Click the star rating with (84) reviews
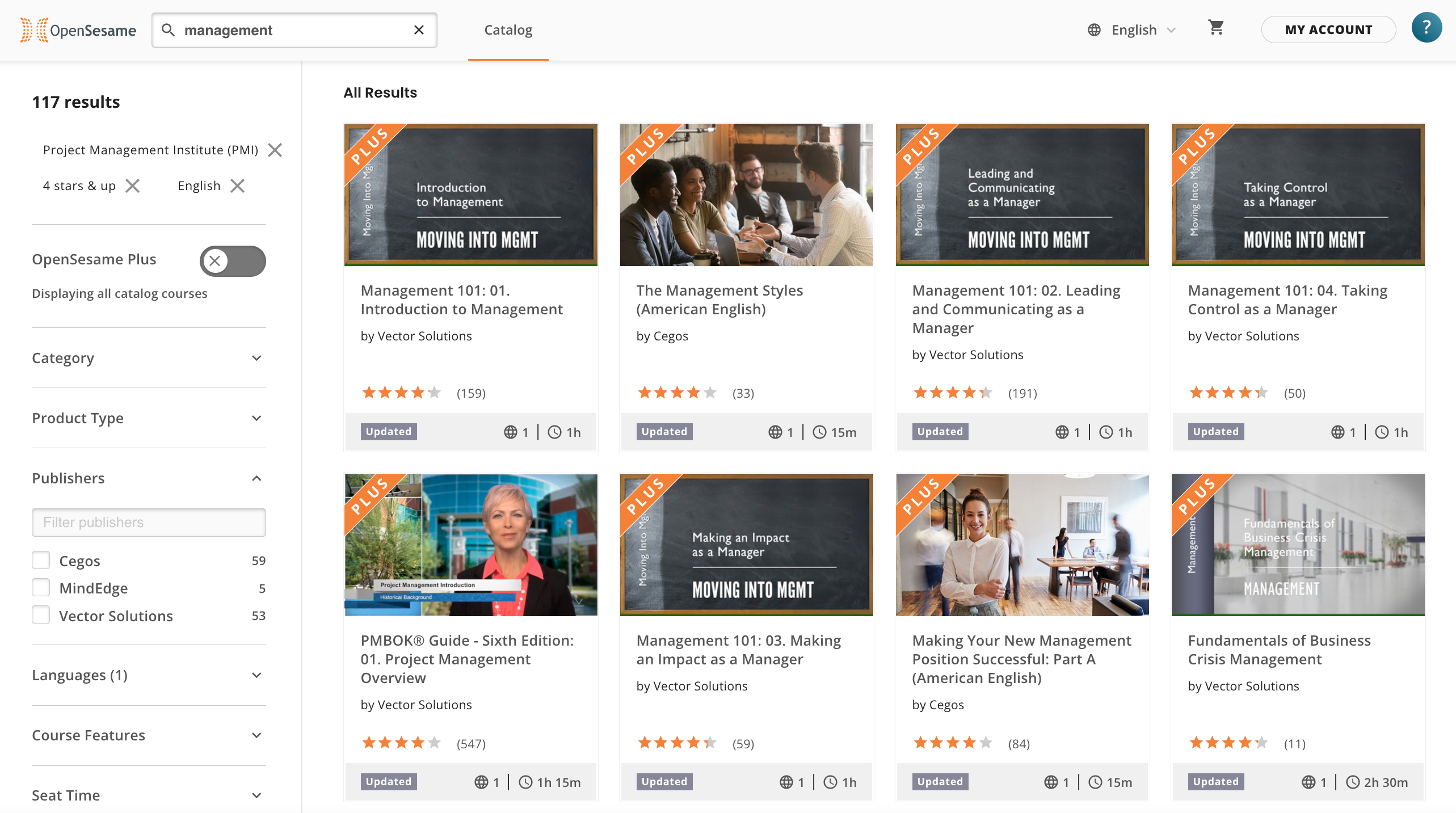The width and height of the screenshot is (1456, 813). click(953, 743)
